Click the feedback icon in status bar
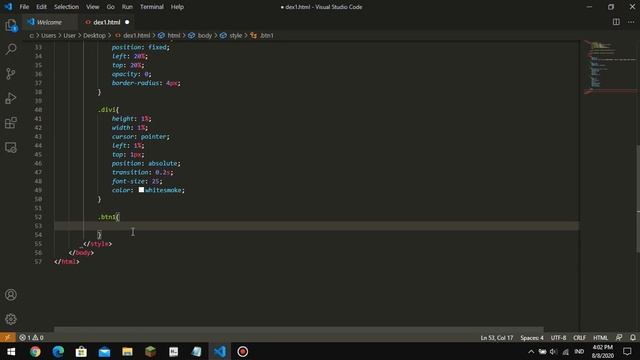This screenshot has height=360, width=640. pyautogui.click(x=619, y=338)
